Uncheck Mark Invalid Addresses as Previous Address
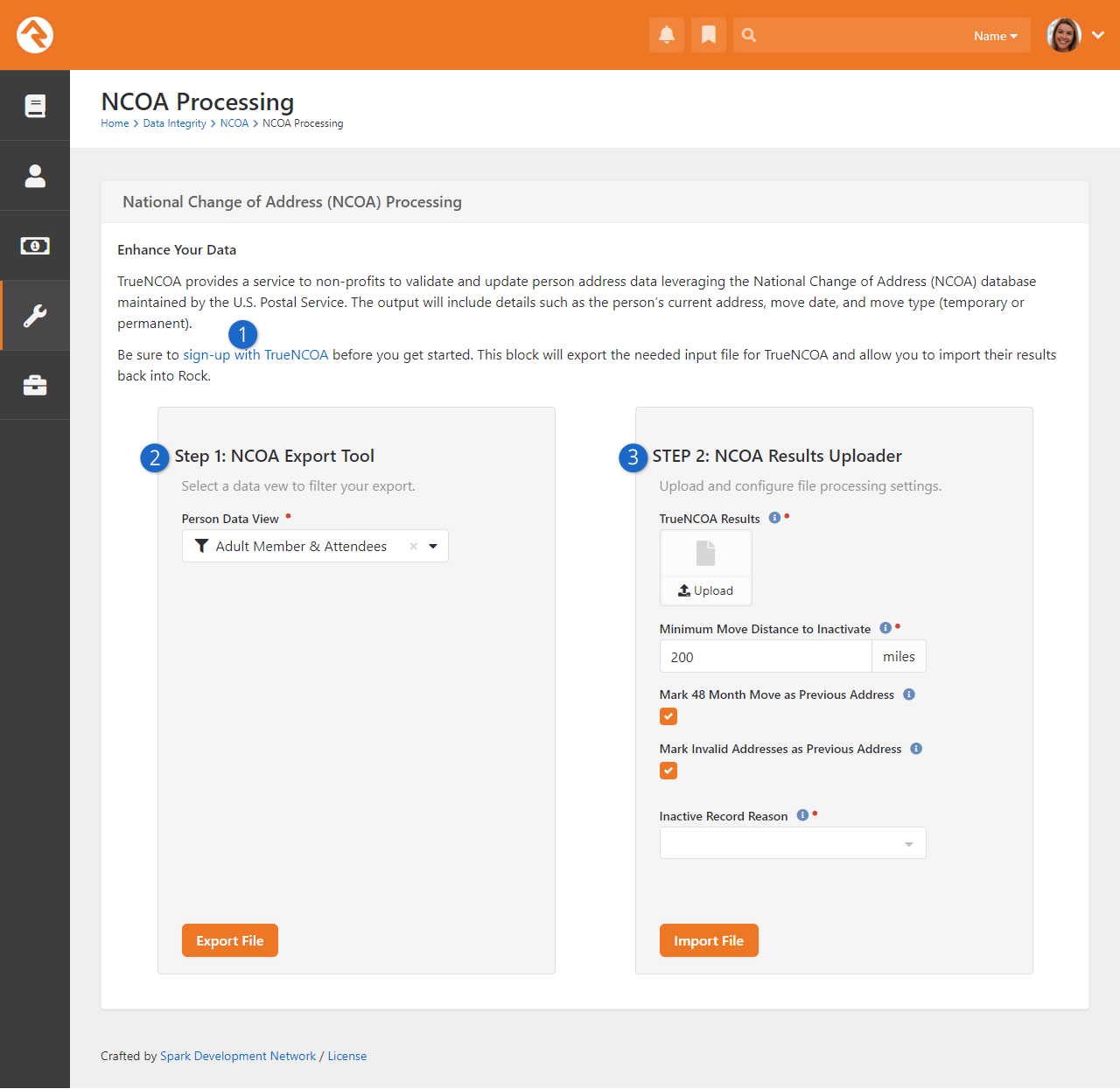The image size is (1120, 1089). (x=668, y=771)
